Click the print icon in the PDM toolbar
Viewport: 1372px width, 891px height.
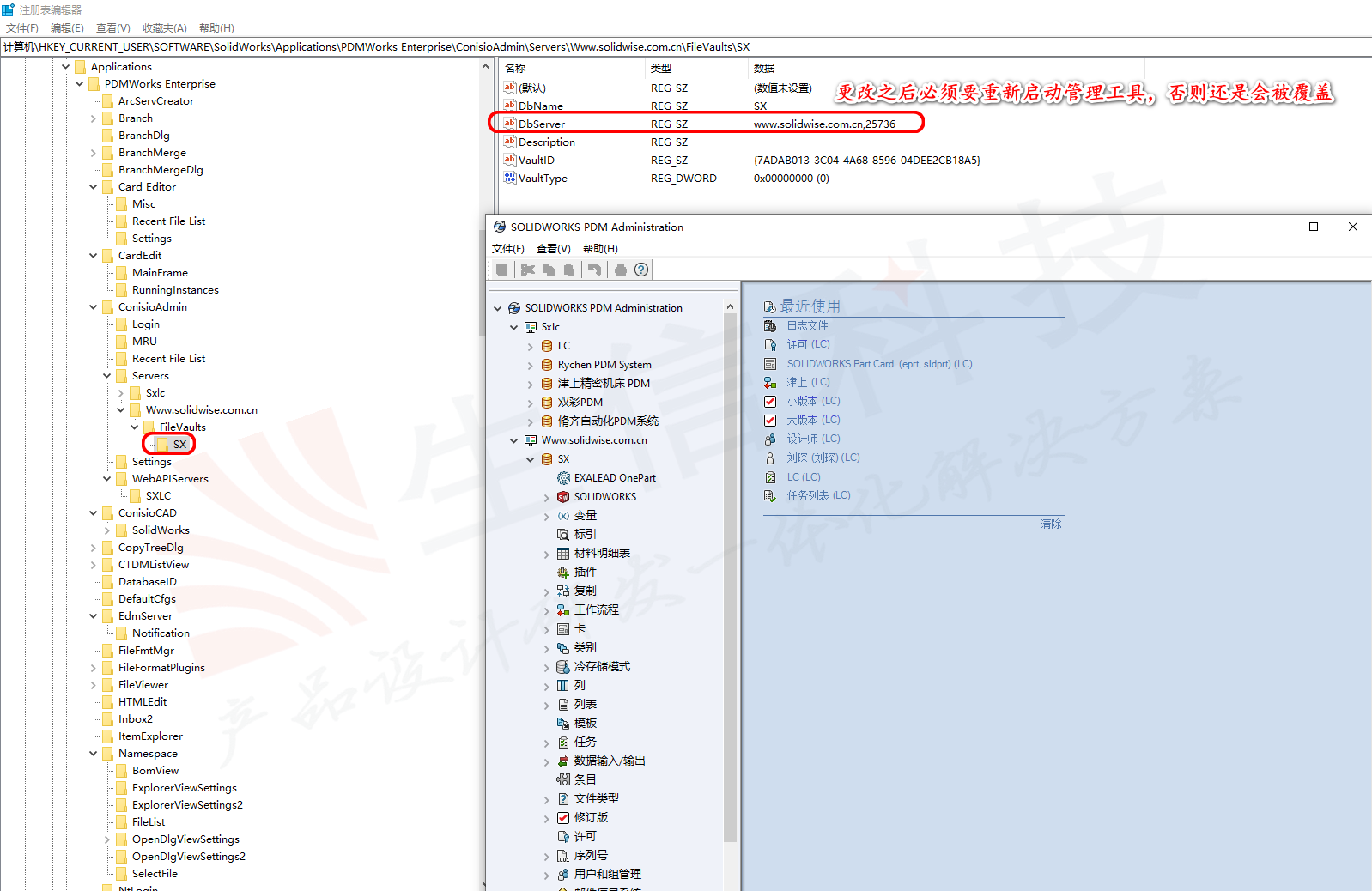click(x=621, y=270)
